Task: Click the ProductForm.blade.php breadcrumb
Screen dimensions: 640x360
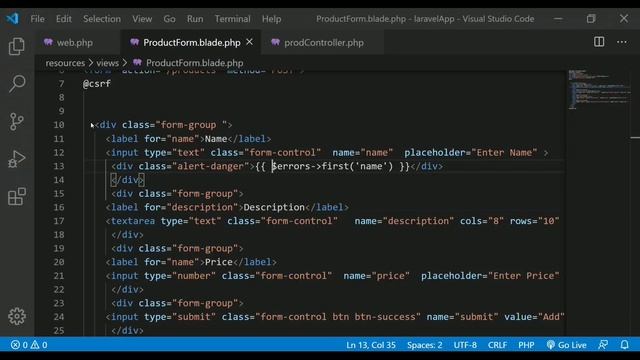Action: [188, 63]
